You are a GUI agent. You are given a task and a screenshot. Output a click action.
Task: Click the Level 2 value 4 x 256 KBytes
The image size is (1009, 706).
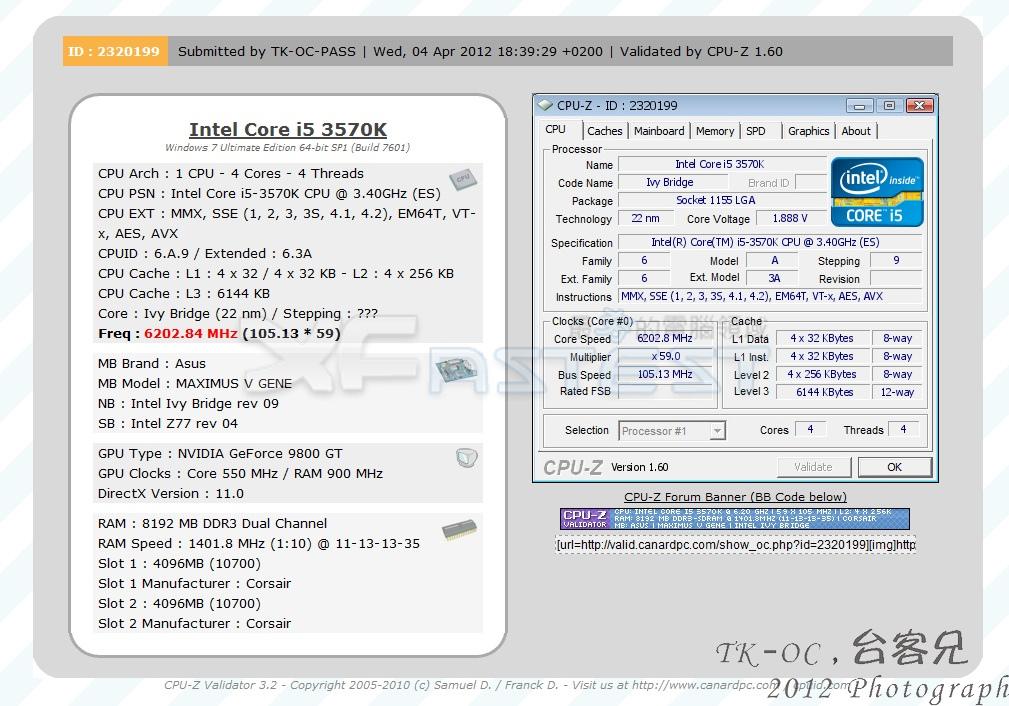822,374
